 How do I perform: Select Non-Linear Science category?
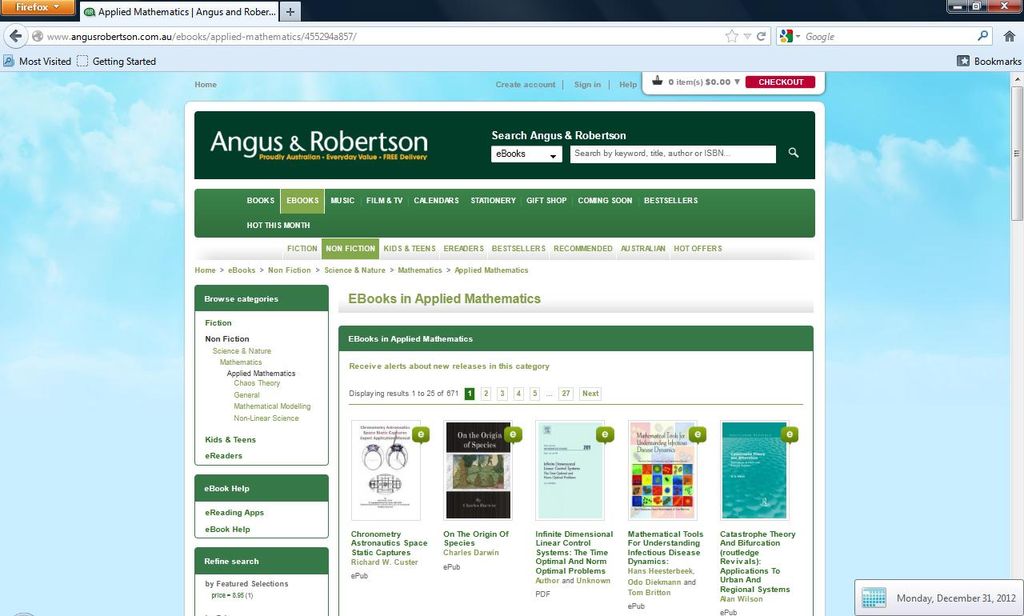click(266, 418)
